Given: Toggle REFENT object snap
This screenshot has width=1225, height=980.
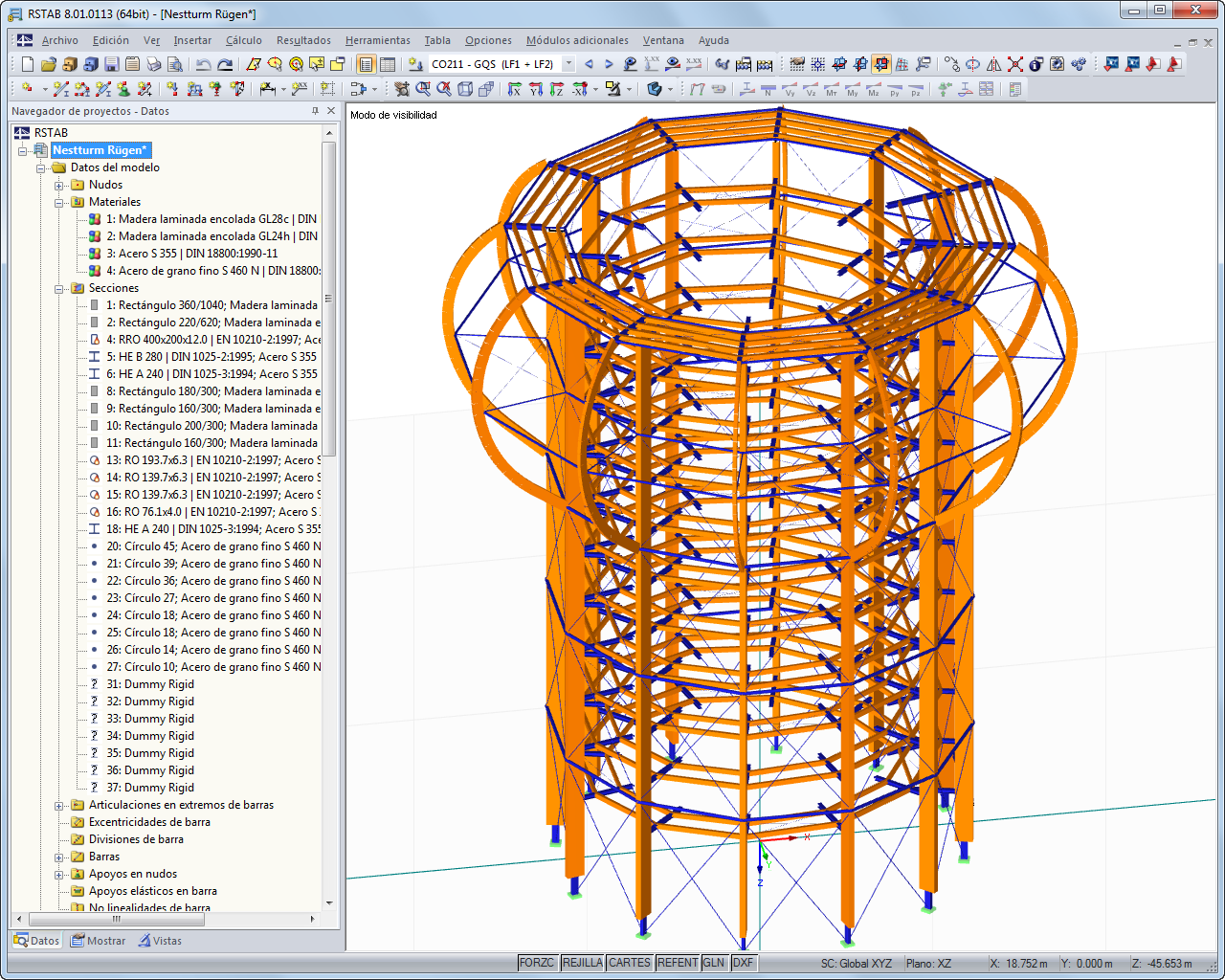Looking at the screenshot, I should [x=677, y=963].
